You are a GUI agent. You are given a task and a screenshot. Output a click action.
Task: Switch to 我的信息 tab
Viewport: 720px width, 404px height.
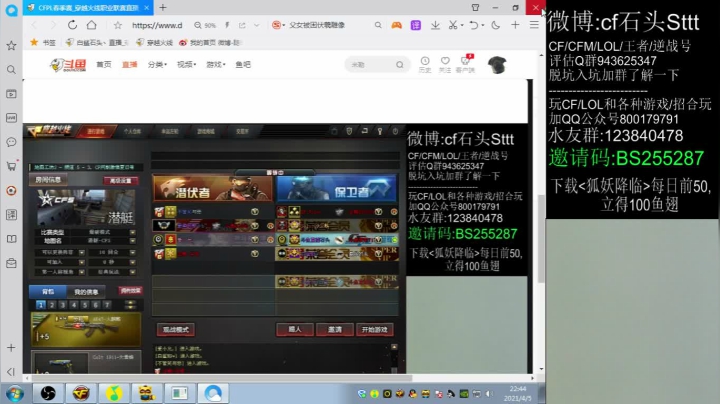pos(86,292)
